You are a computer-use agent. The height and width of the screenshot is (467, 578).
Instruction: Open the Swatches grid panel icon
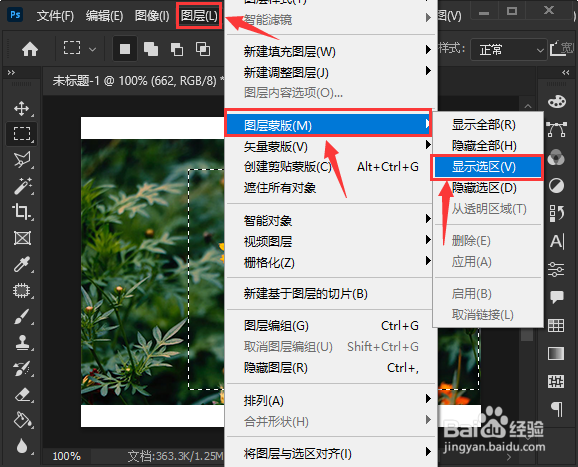556,325
